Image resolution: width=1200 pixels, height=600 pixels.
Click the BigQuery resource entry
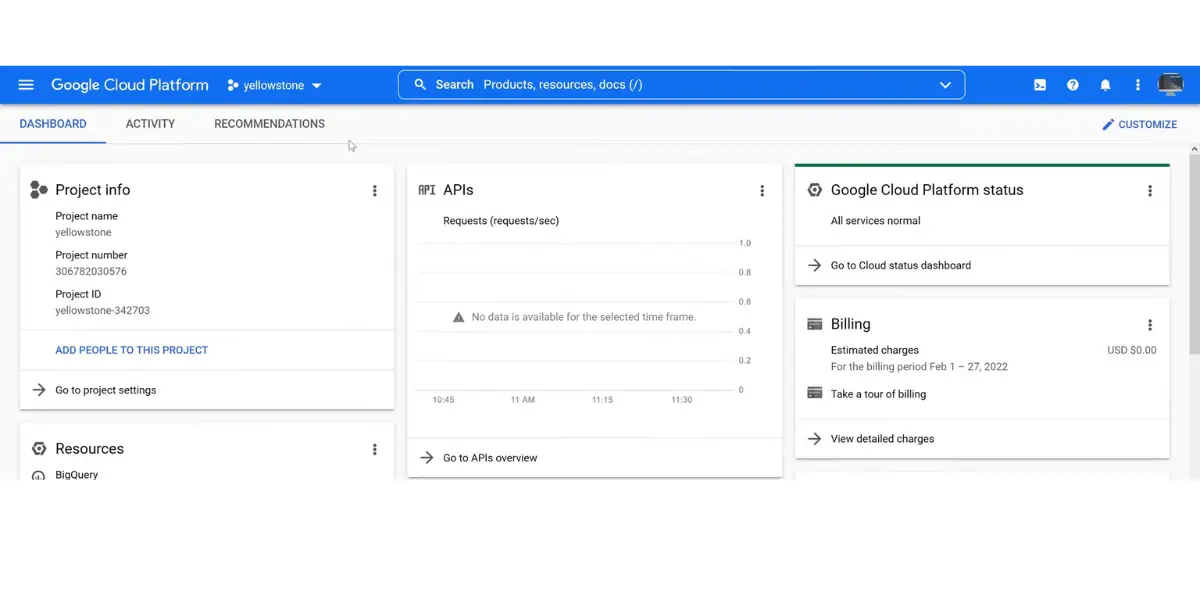[x=77, y=475]
